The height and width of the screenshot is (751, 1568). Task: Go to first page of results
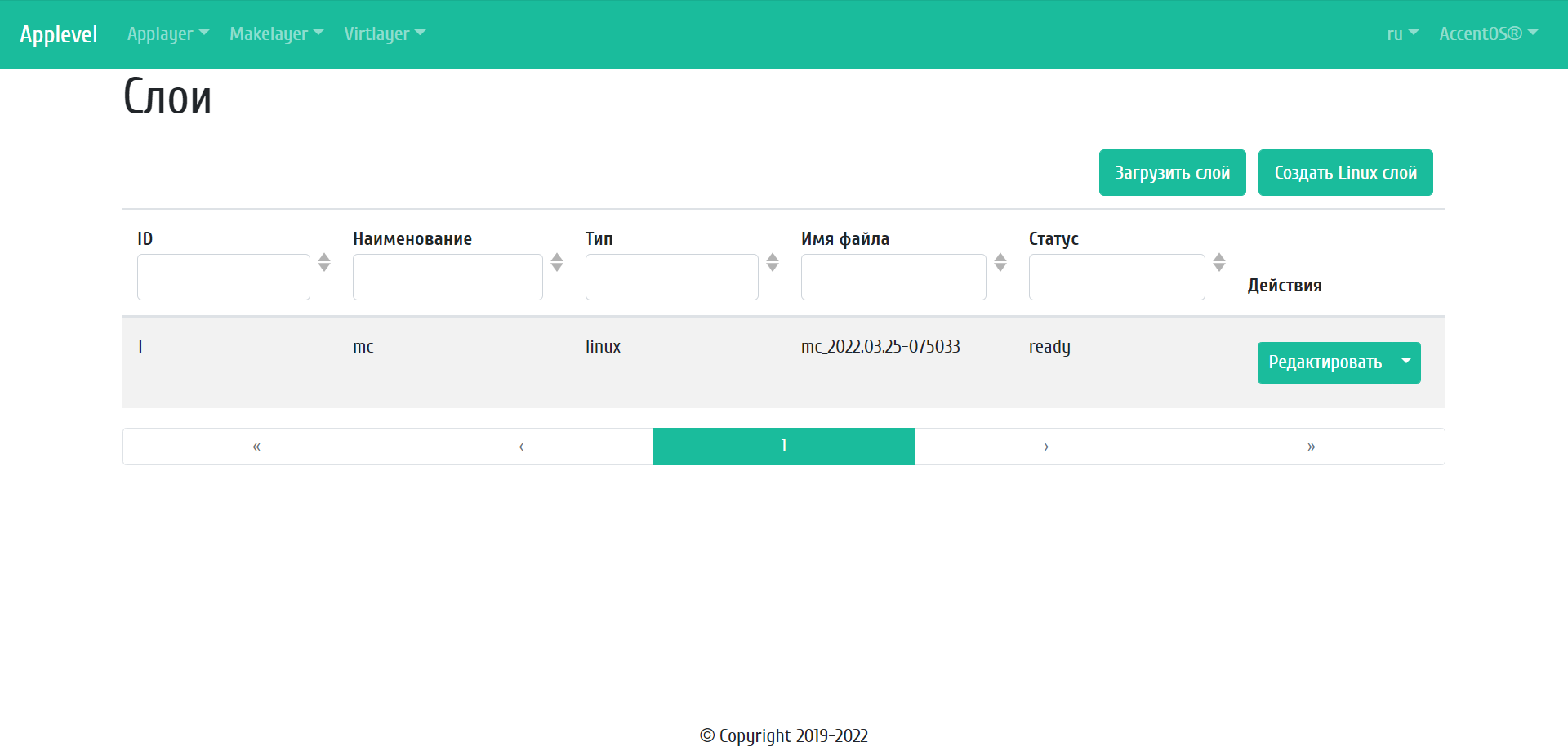256,447
